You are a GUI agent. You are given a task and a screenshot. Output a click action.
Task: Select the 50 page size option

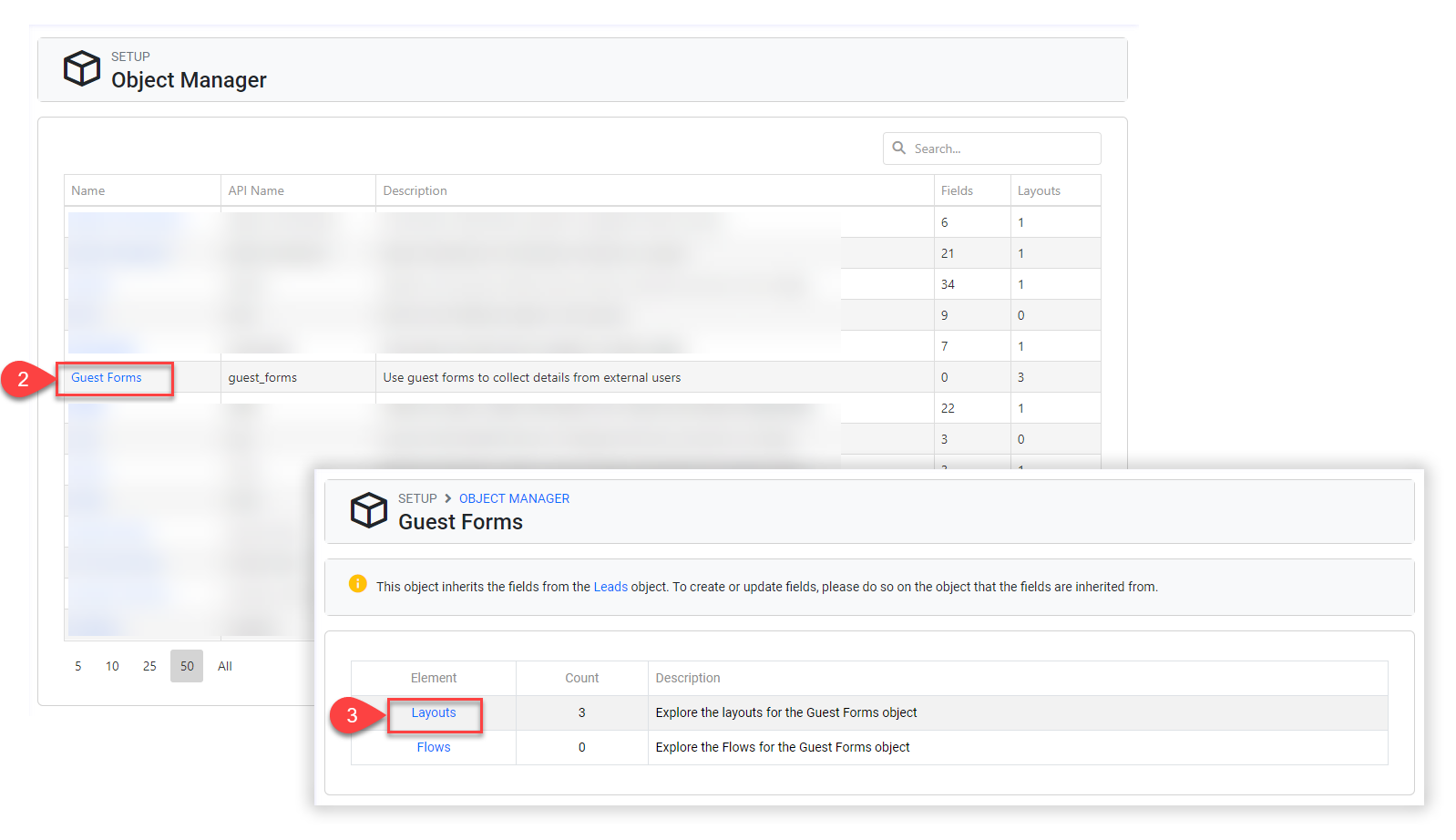tap(187, 666)
